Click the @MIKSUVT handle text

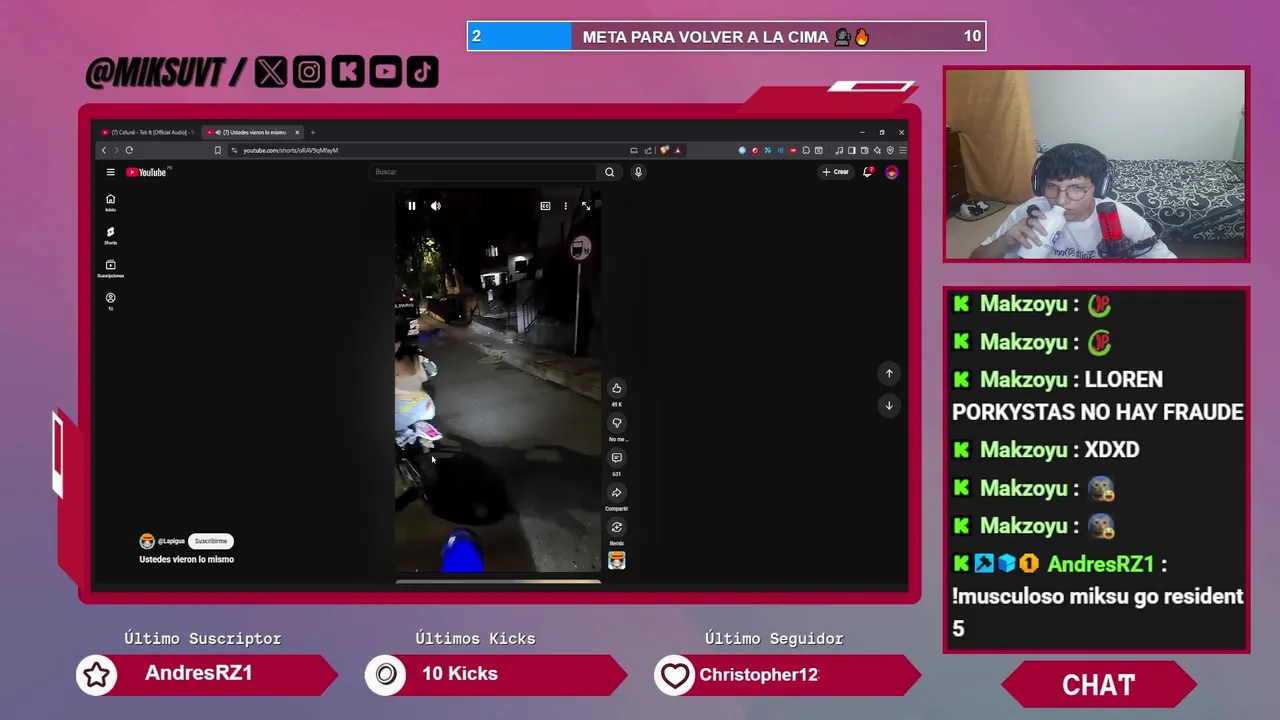(154, 72)
